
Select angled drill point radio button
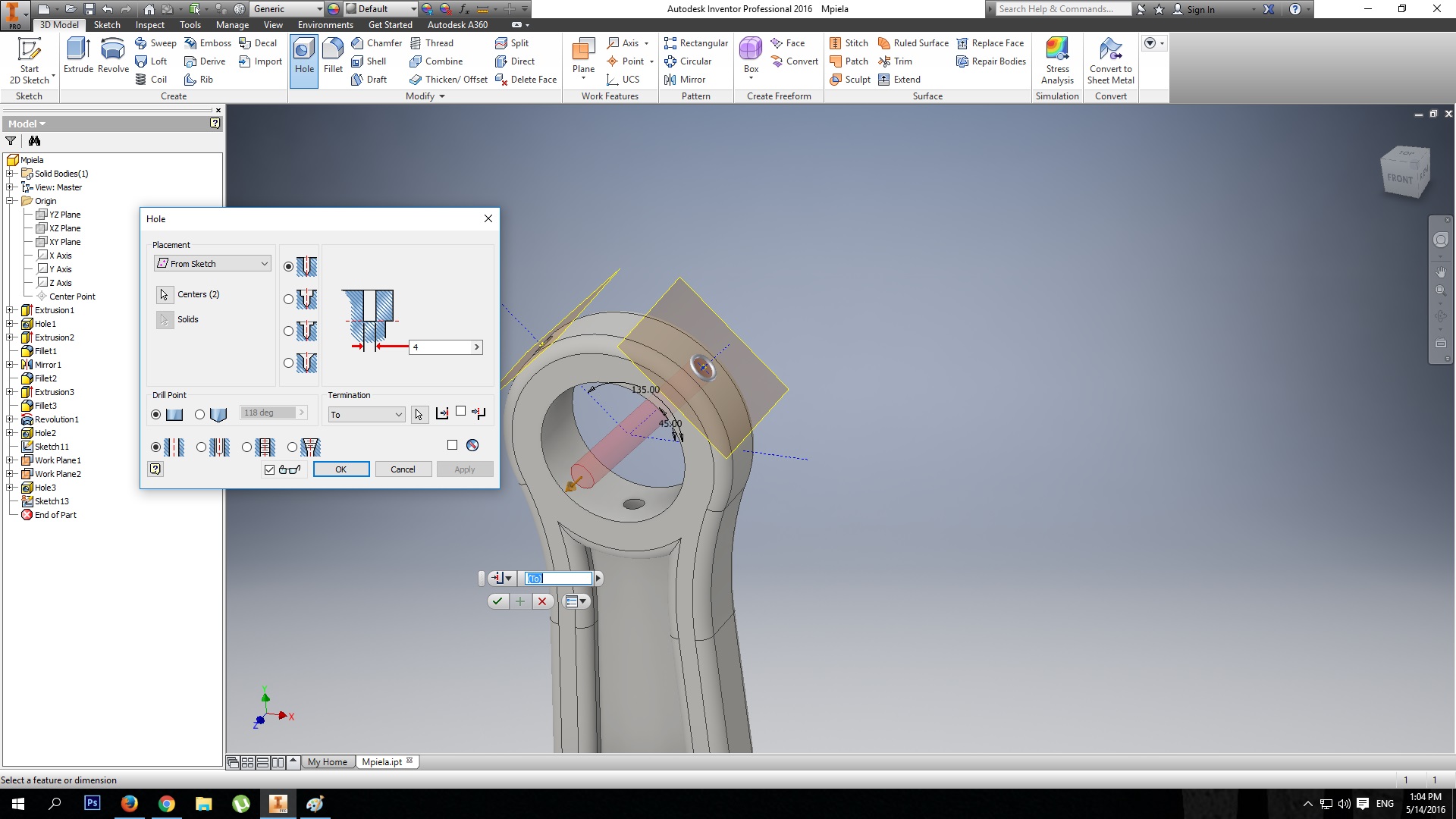200,415
